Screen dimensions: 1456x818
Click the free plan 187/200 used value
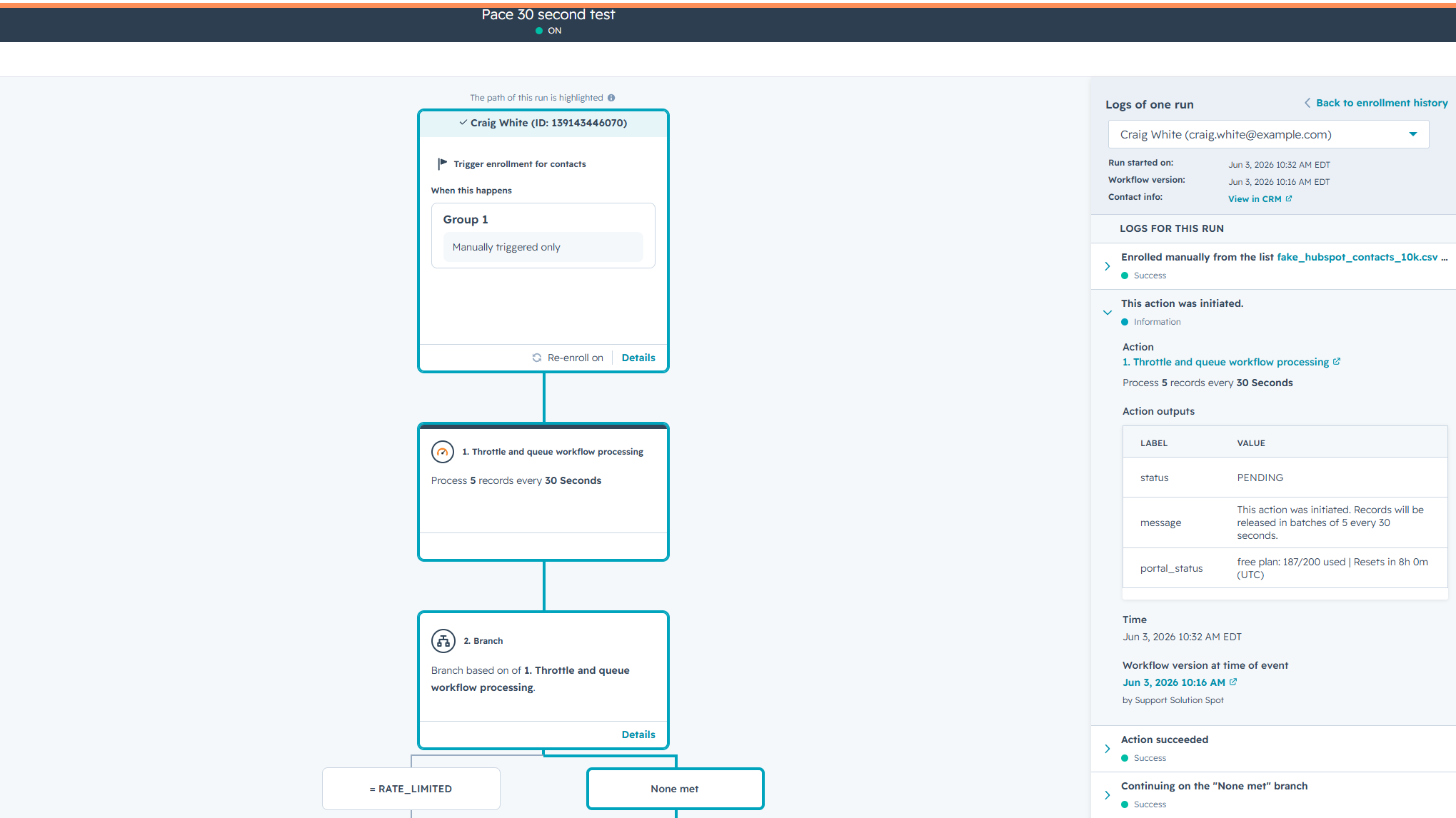(1332, 568)
